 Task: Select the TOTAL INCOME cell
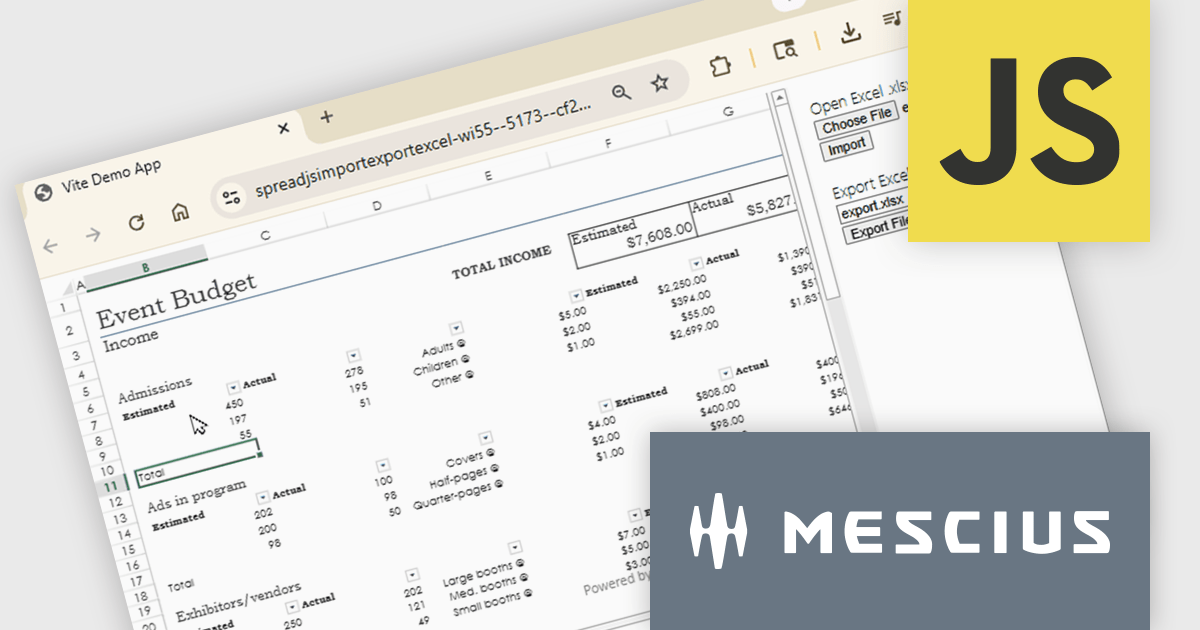[x=501, y=261]
